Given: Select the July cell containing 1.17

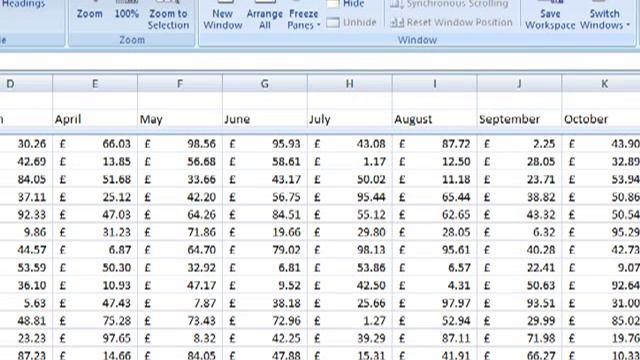Looking at the screenshot, I should [350, 162].
